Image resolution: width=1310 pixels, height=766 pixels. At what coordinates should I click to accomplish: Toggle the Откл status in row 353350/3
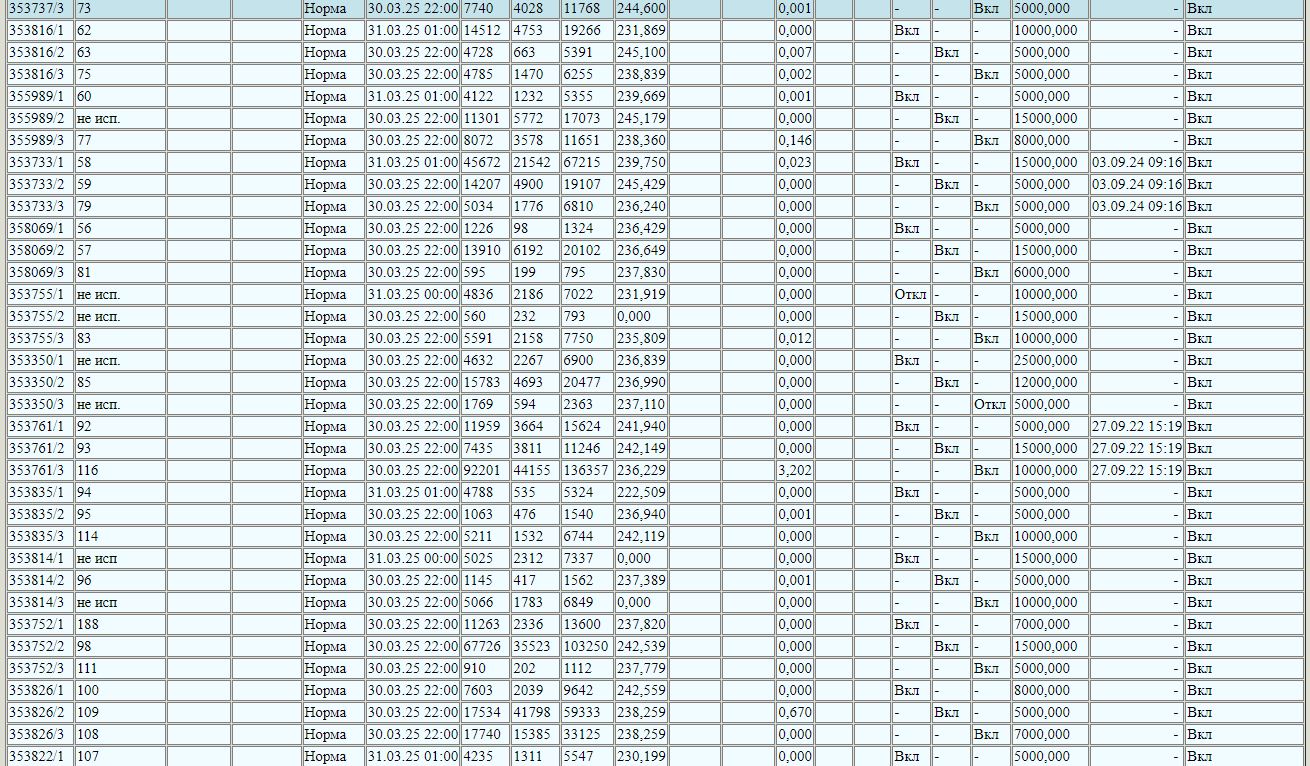pyautogui.click(x=990, y=404)
